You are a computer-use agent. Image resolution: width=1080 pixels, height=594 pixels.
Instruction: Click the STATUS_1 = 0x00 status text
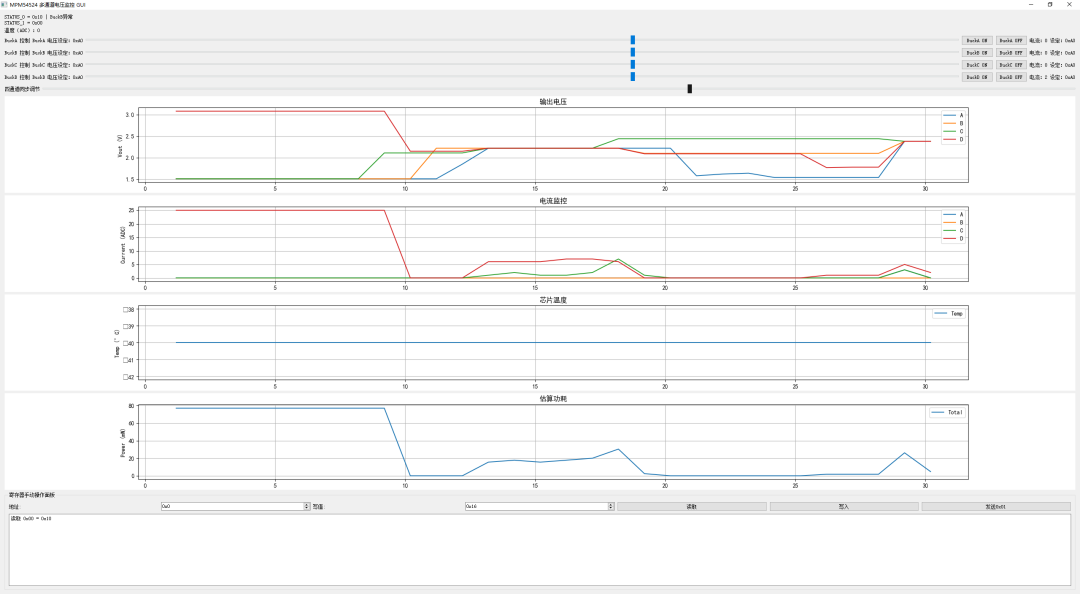[x=23, y=23]
